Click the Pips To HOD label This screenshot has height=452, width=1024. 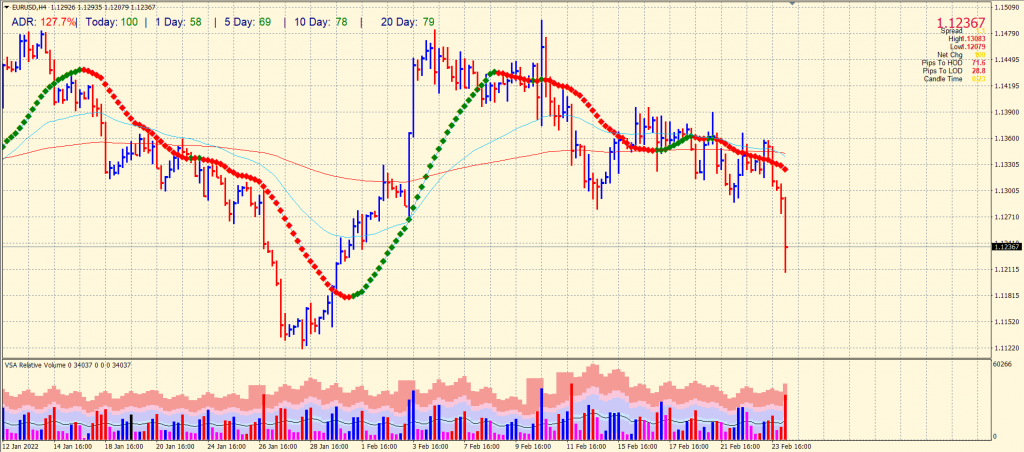pyautogui.click(x=942, y=63)
